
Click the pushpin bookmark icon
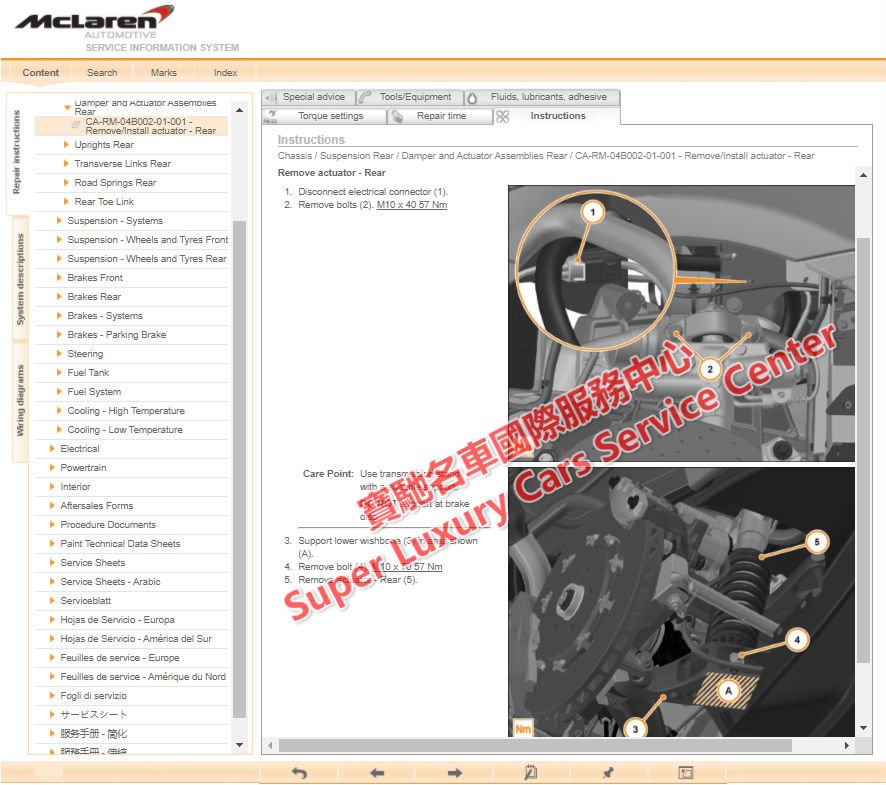608,773
